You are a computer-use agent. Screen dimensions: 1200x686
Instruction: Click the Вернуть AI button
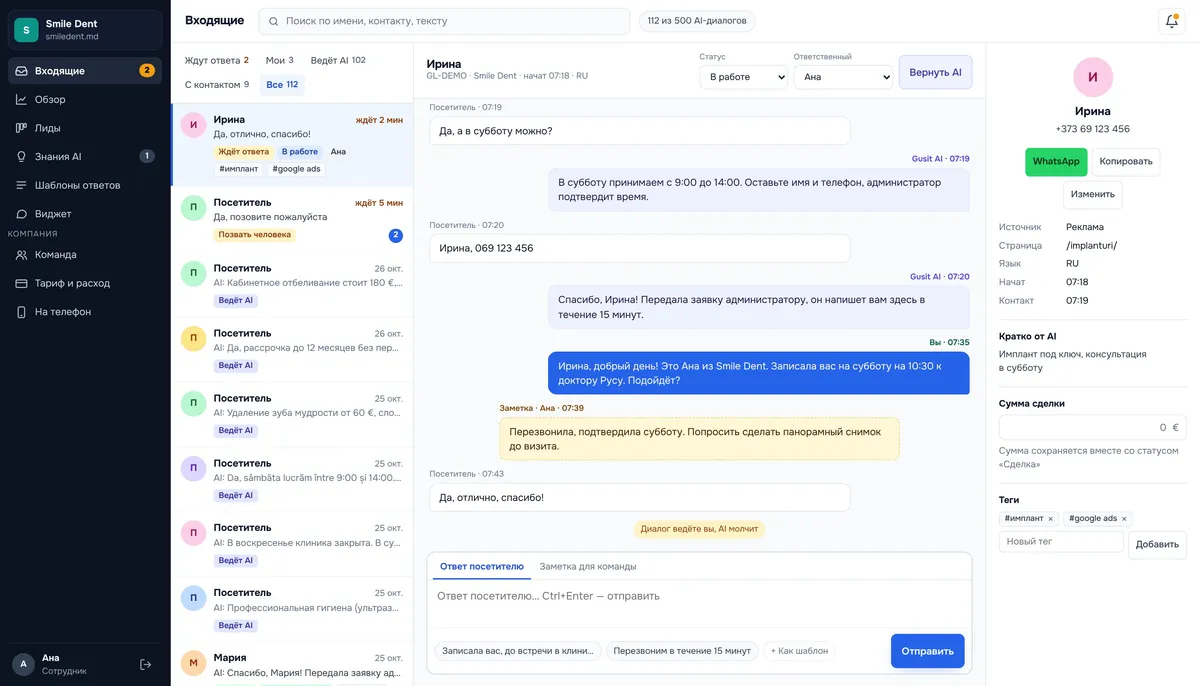click(935, 72)
